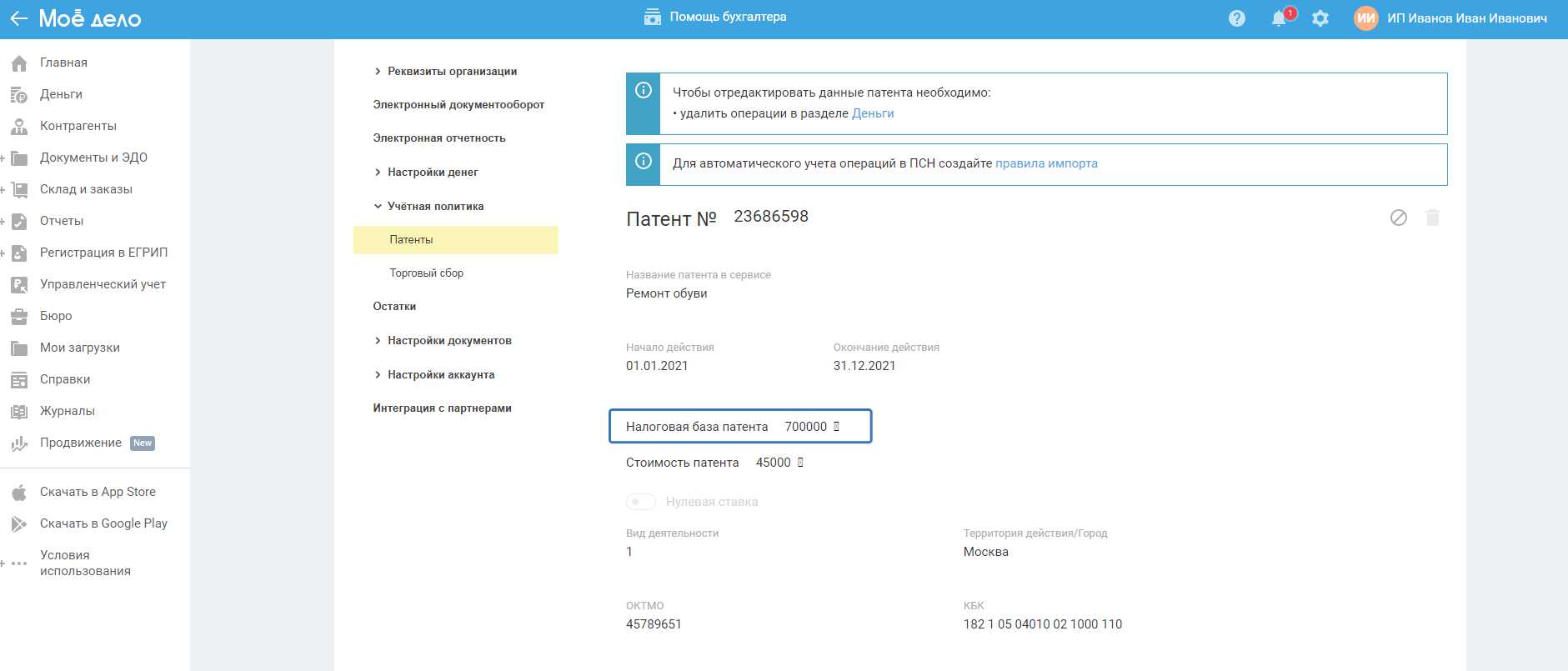Click the Справки icon

[x=19, y=380]
